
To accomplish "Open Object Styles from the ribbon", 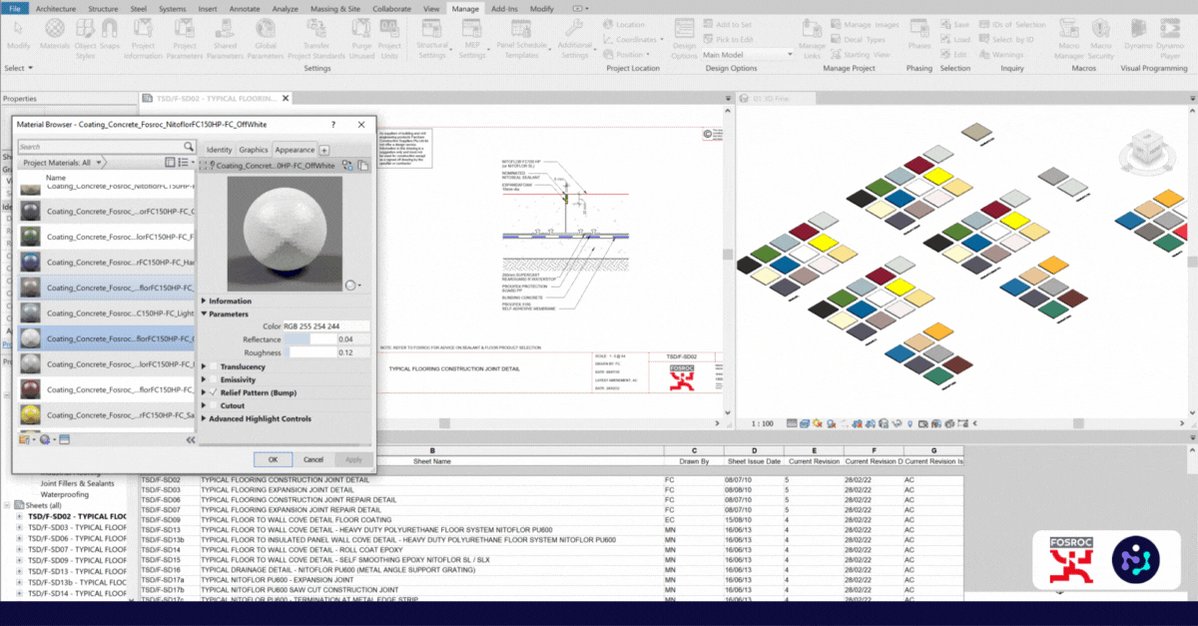I will [85, 38].
